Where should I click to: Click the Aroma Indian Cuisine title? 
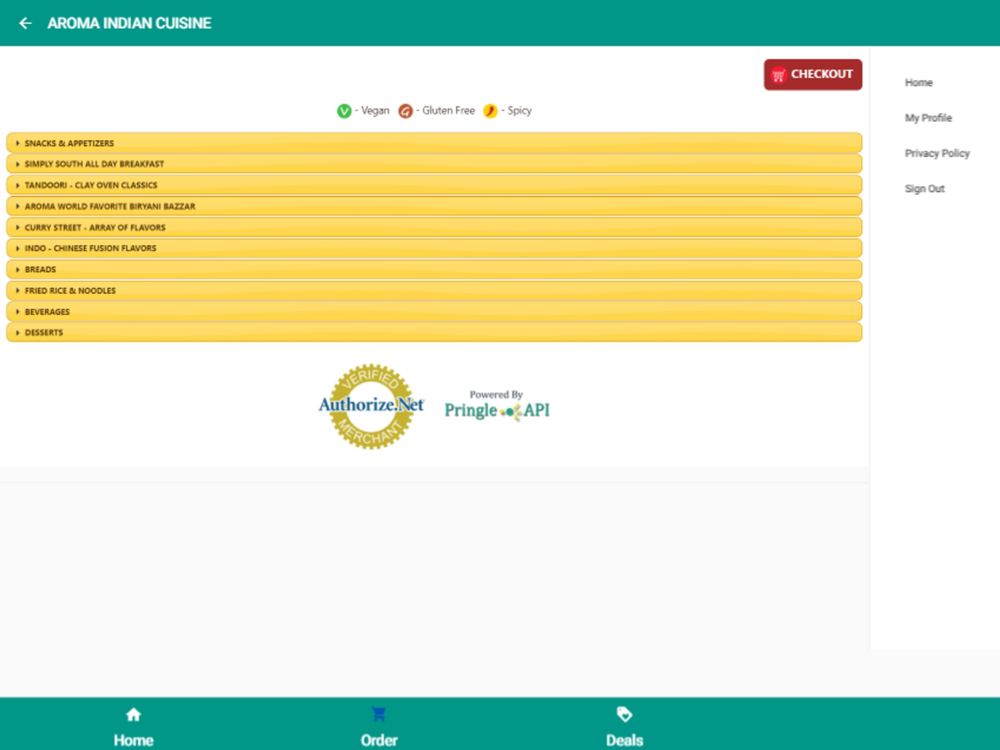coord(129,23)
